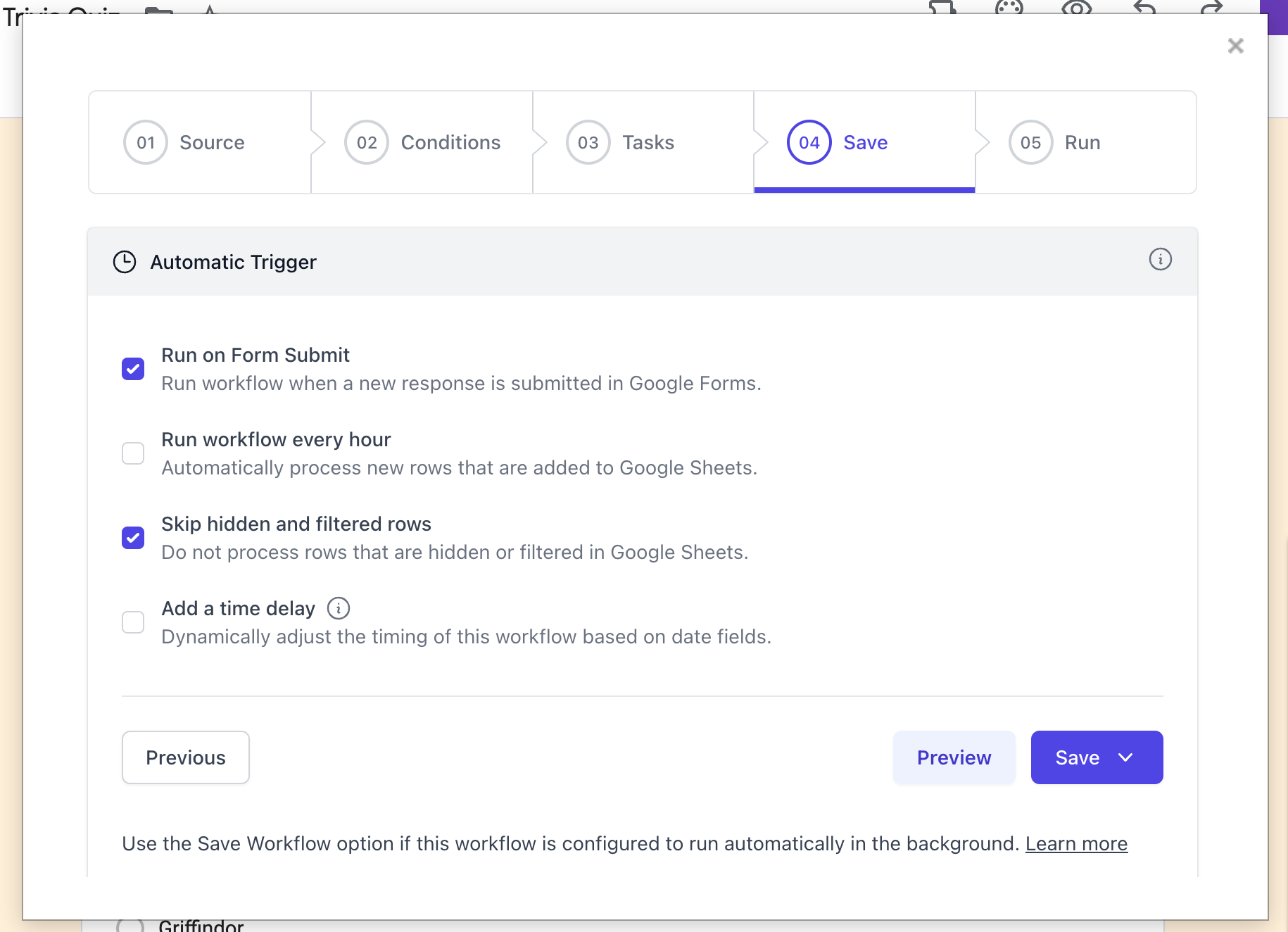Image resolution: width=1288 pixels, height=932 pixels.
Task: Expand the Save button dropdown arrow
Action: [1125, 757]
